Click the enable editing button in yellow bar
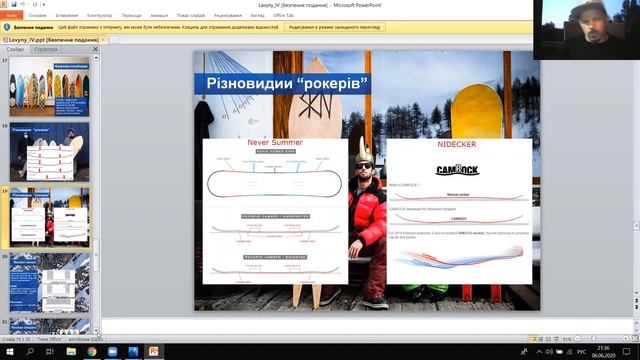 point(334,27)
